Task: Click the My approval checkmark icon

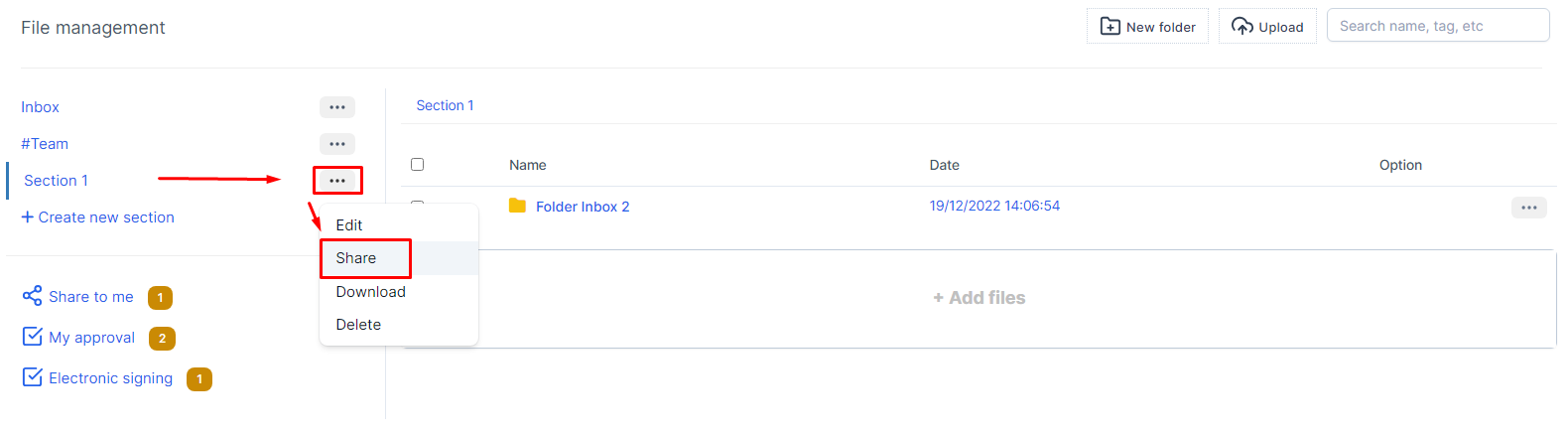Action: (x=32, y=337)
